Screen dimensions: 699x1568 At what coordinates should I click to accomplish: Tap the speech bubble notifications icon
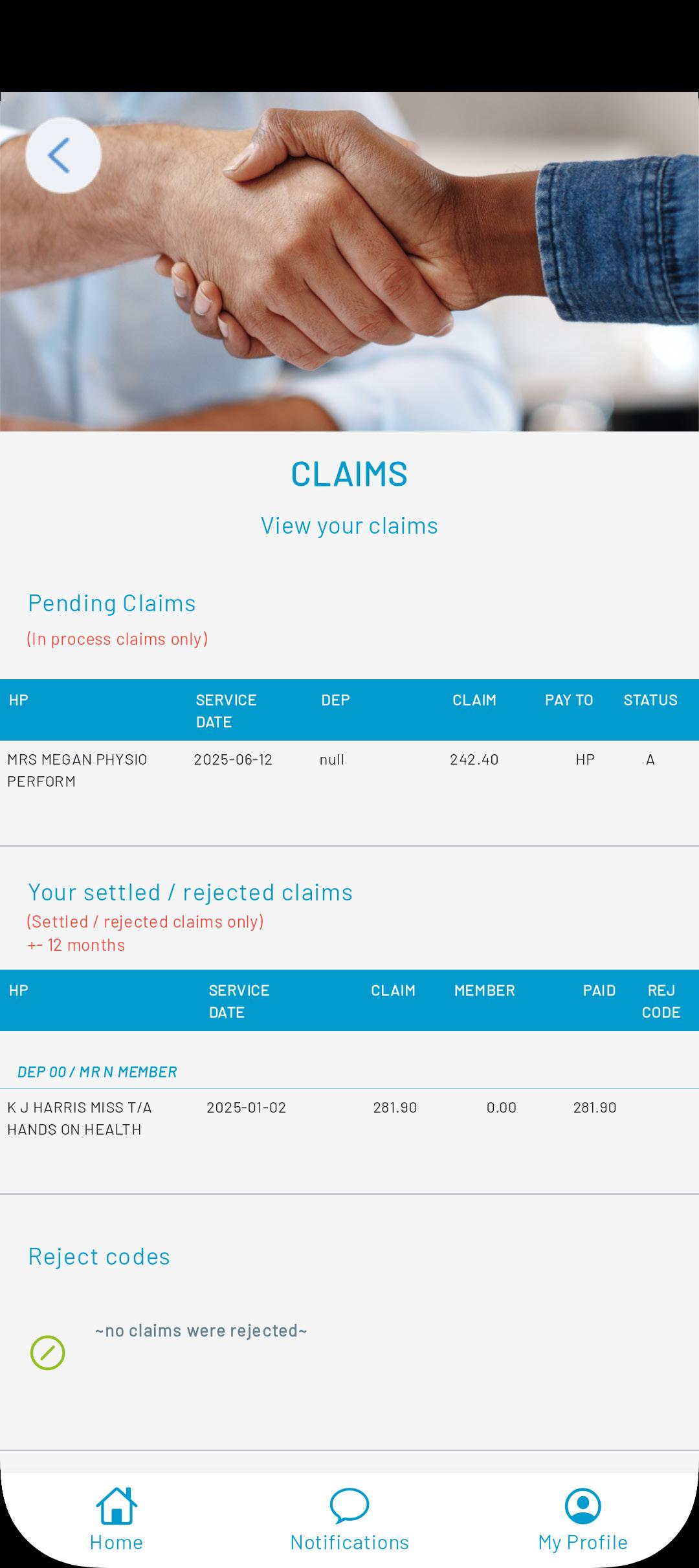click(x=349, y=1505)
